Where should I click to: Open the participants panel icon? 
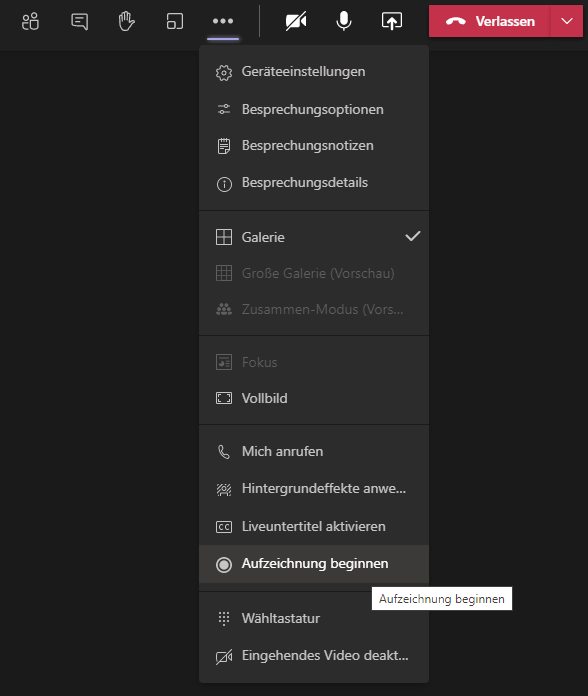[31, 21]
